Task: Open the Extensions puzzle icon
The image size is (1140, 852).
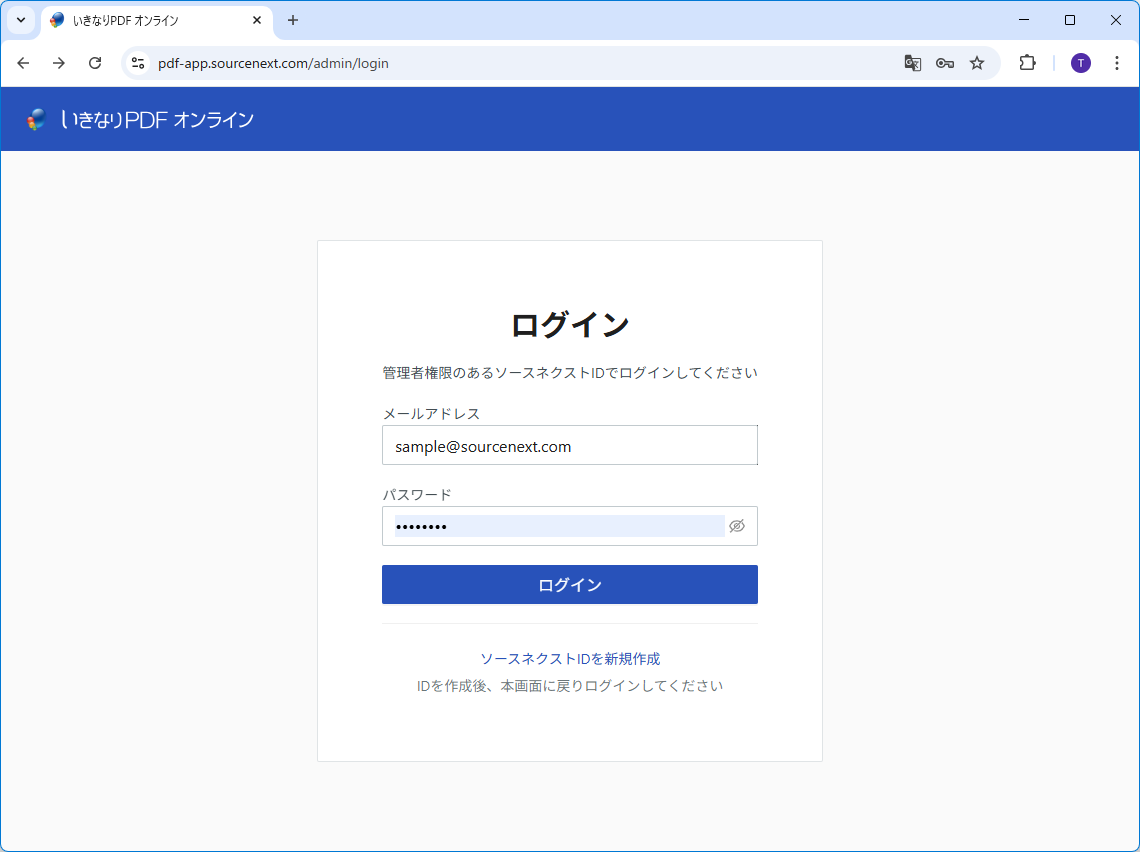Action: point(1027,63)
